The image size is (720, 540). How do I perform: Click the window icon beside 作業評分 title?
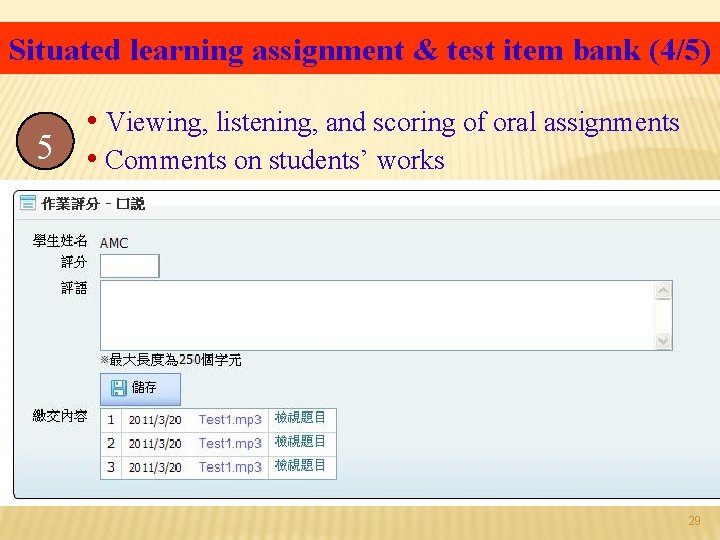[x=28, y=202]
